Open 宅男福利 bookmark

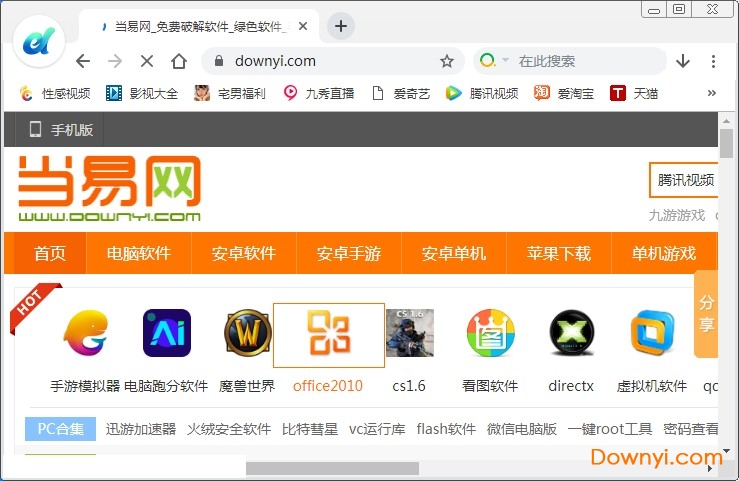tap(230, 93)
